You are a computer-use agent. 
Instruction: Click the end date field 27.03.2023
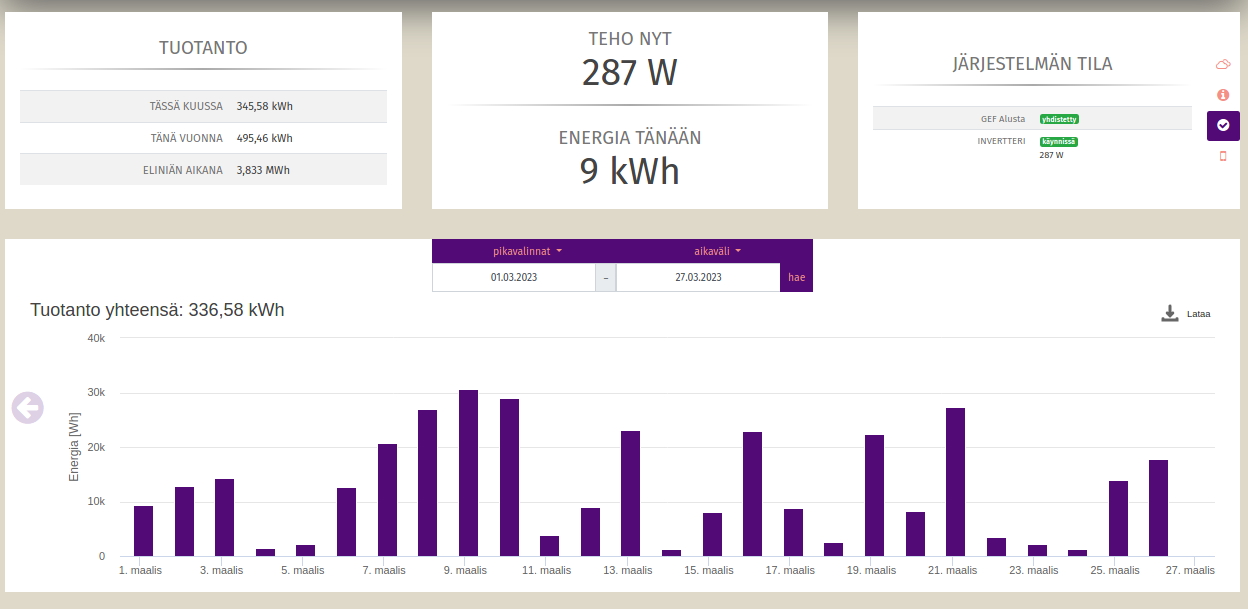(x=697, y=277)
